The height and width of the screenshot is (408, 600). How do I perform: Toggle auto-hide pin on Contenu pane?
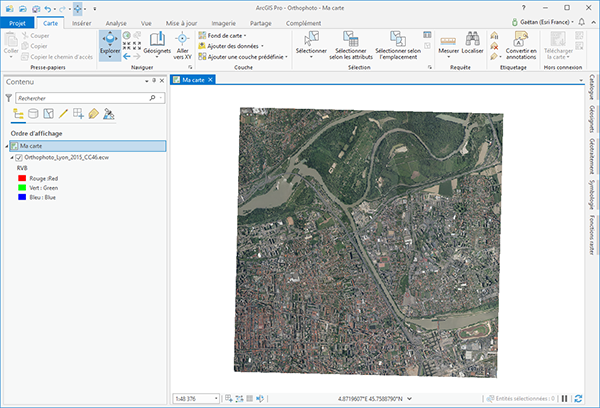tap(153, 80)
